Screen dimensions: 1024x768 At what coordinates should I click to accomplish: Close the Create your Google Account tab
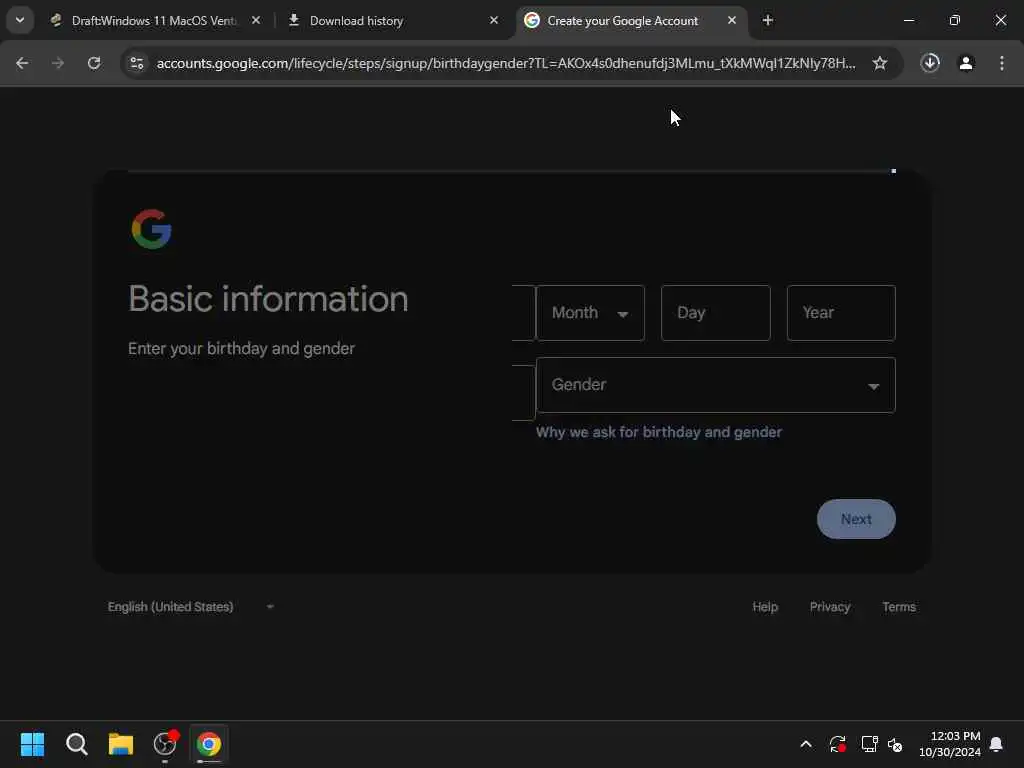pos(731,21)
